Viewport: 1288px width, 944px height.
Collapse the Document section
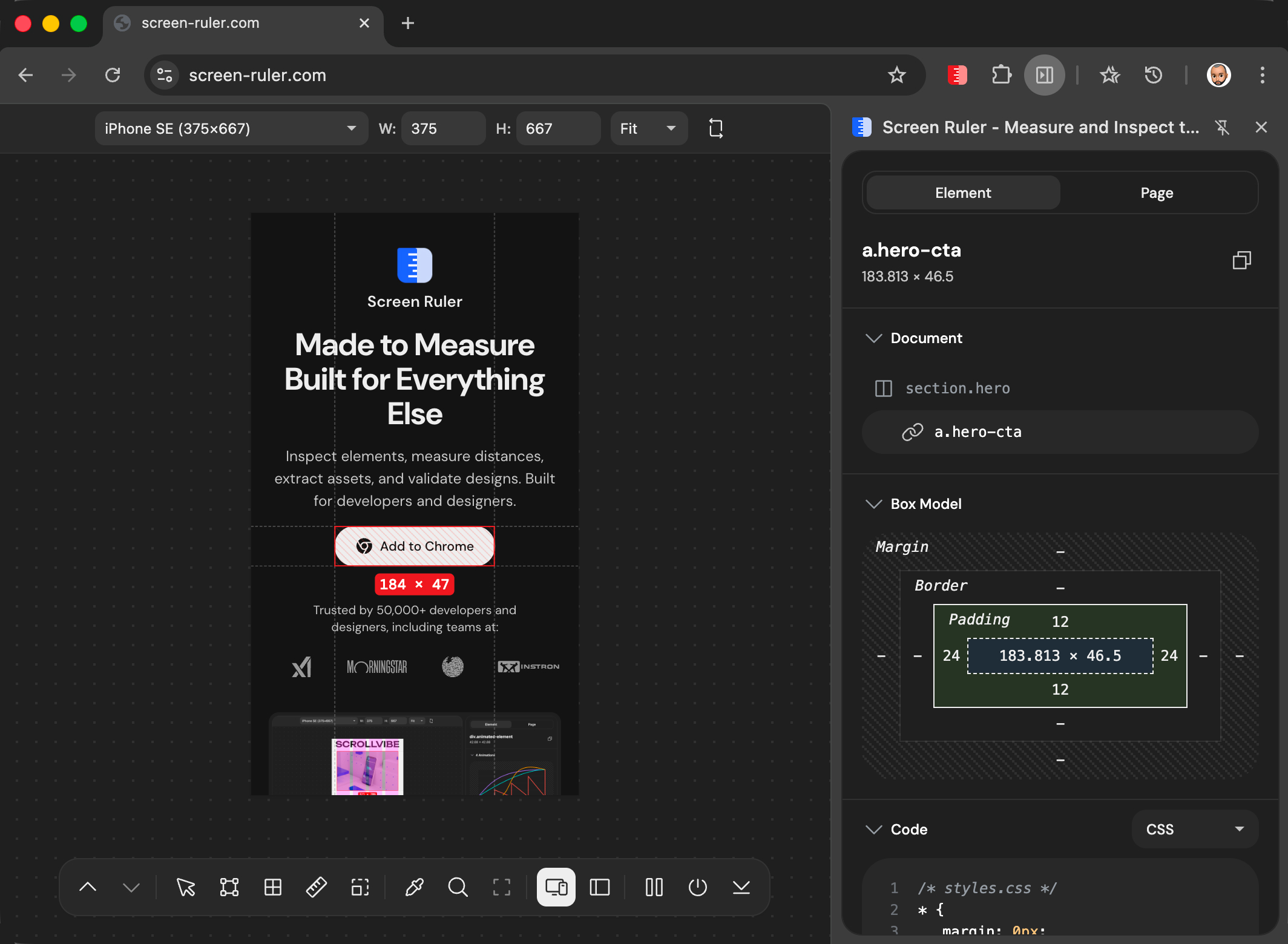[874, 338]
